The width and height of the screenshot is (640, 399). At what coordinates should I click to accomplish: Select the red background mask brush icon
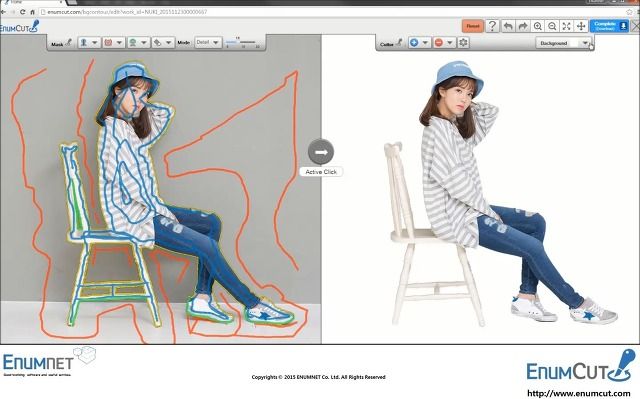click(x=108, y=42)
